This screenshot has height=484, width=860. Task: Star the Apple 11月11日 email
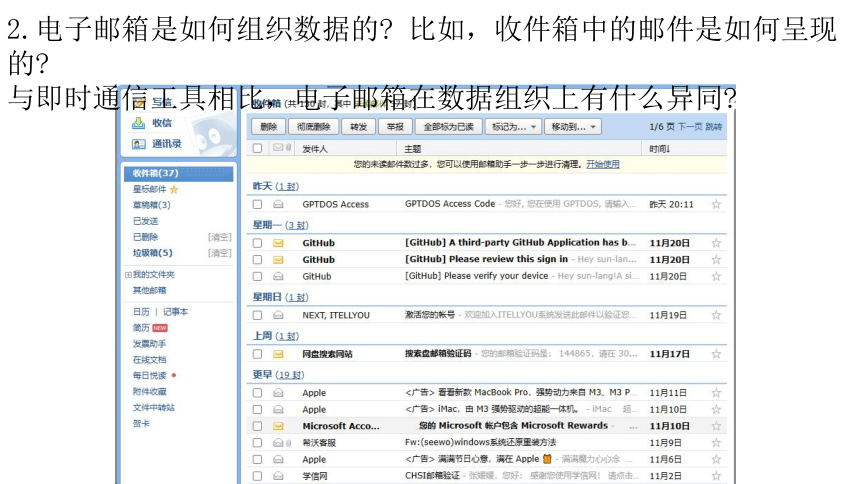pyautogui.click(x=716, y=393)
